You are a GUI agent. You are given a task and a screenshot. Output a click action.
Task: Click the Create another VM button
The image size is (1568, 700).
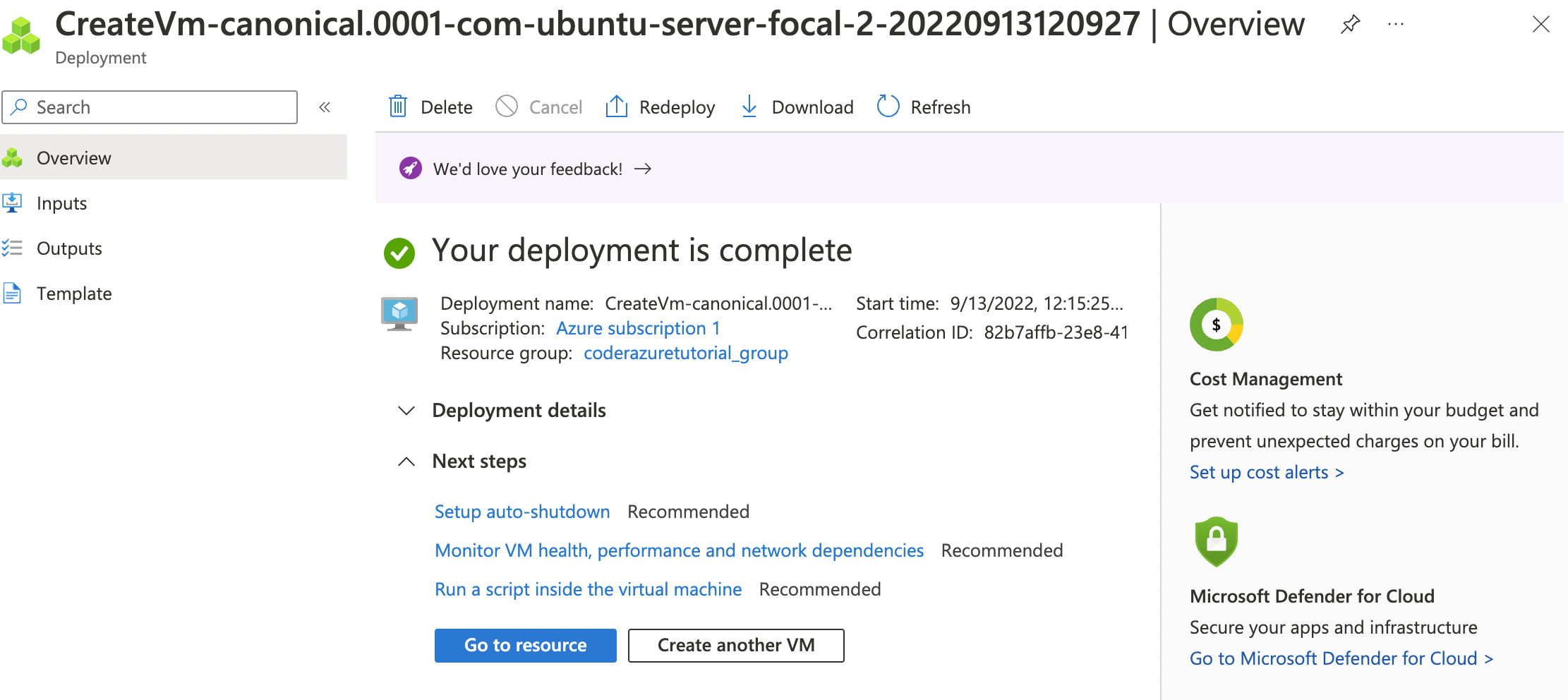pyautogui.click(x=735, y=645)
